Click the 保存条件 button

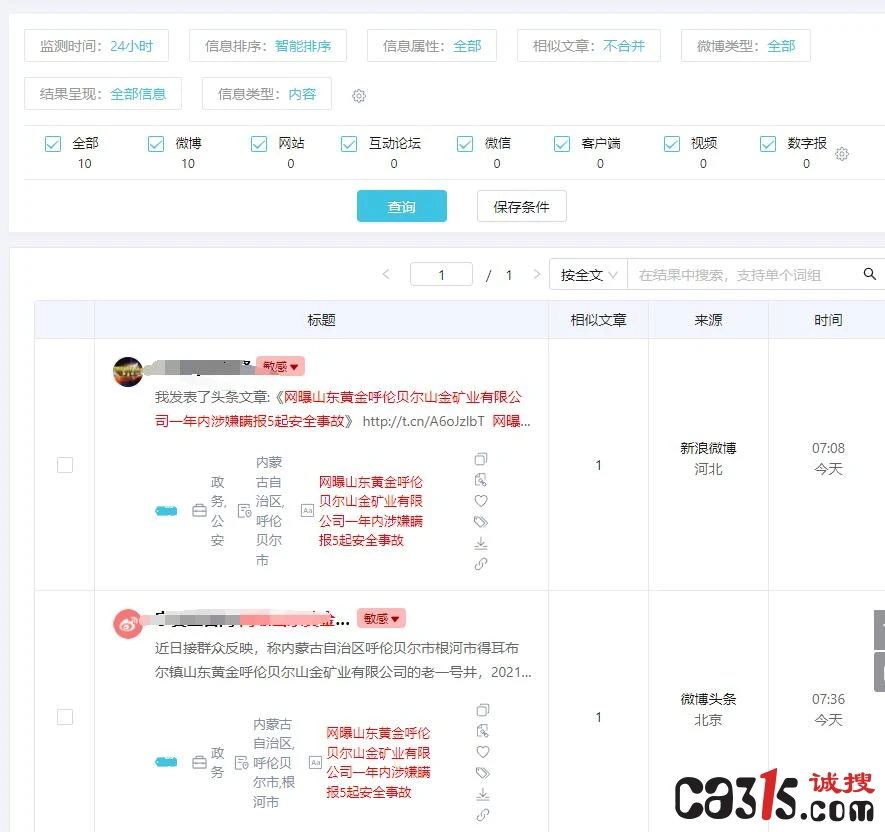pyautogui.click(x=522, y=206)
